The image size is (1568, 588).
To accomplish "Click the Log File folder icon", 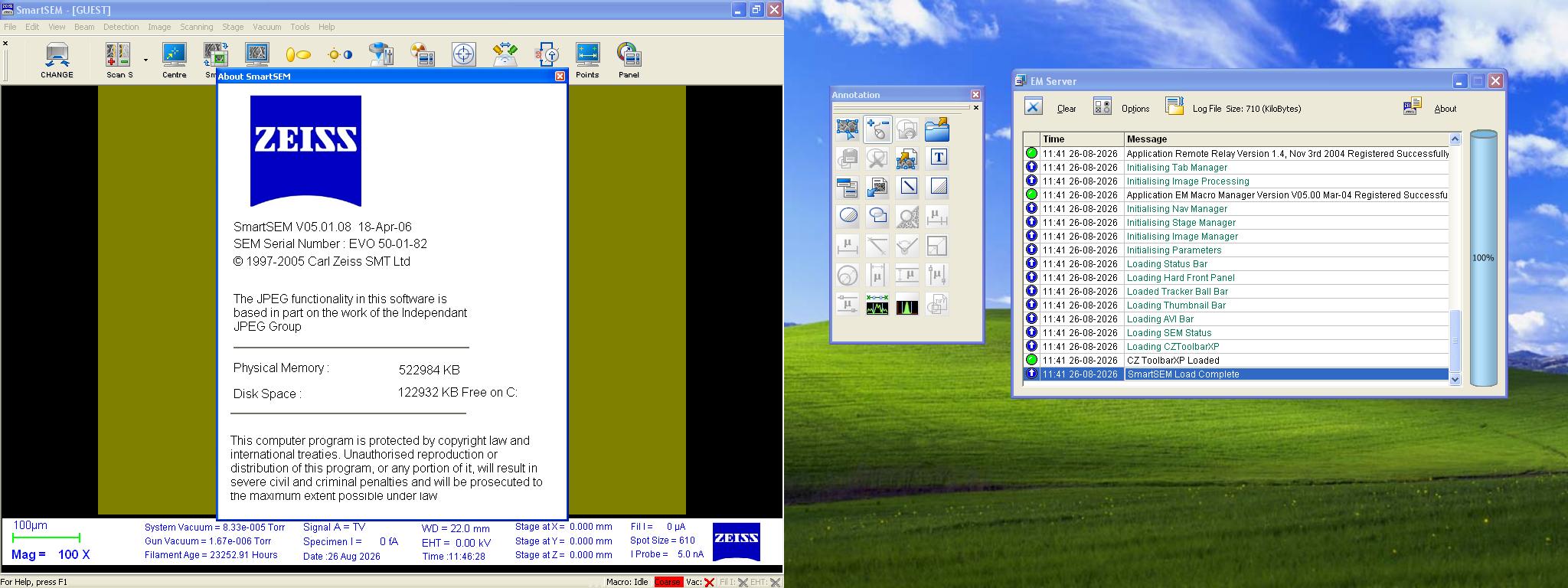I will pos(1174,106).
